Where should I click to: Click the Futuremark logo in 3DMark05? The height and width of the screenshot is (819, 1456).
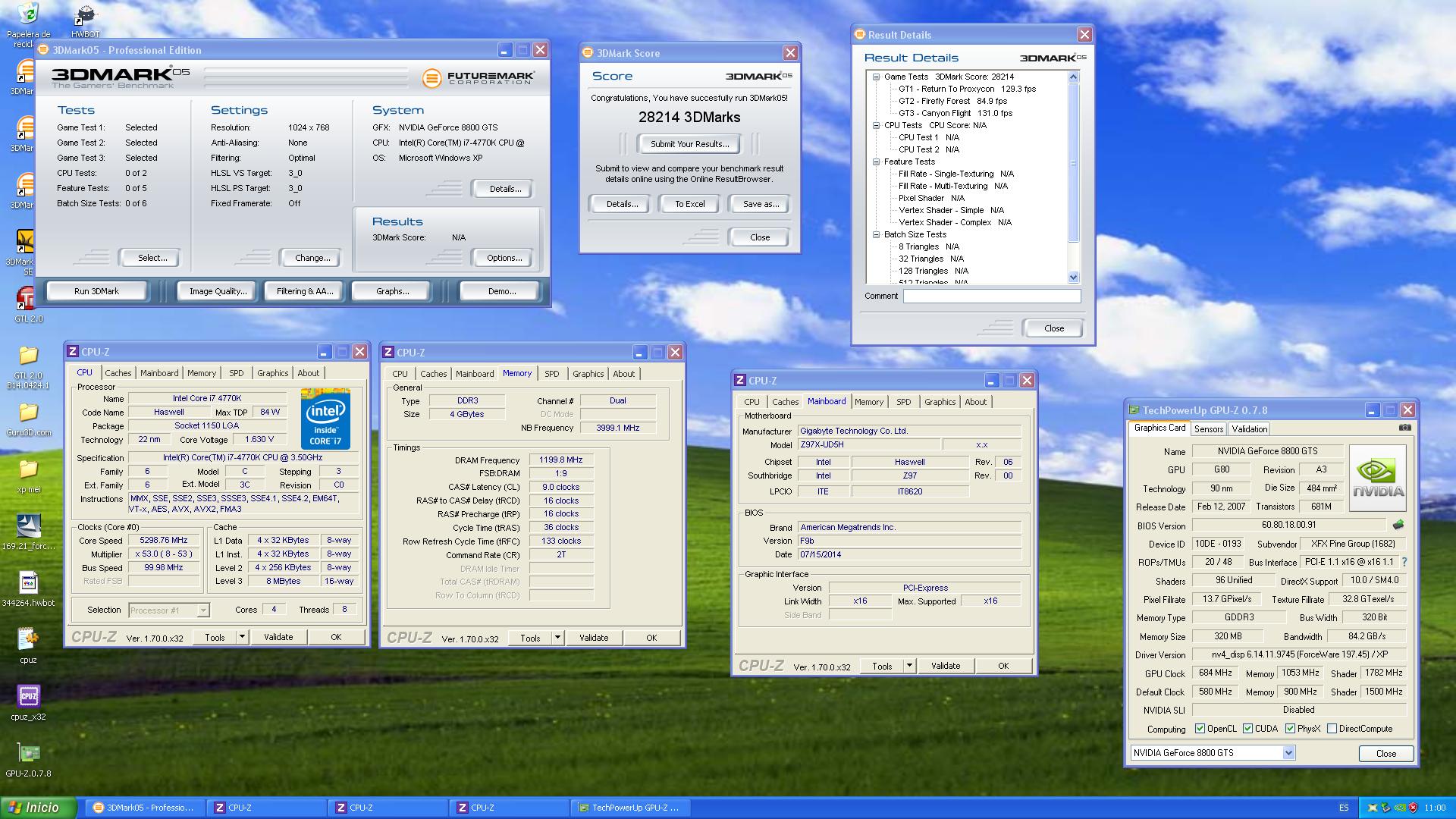coord(479,77)
